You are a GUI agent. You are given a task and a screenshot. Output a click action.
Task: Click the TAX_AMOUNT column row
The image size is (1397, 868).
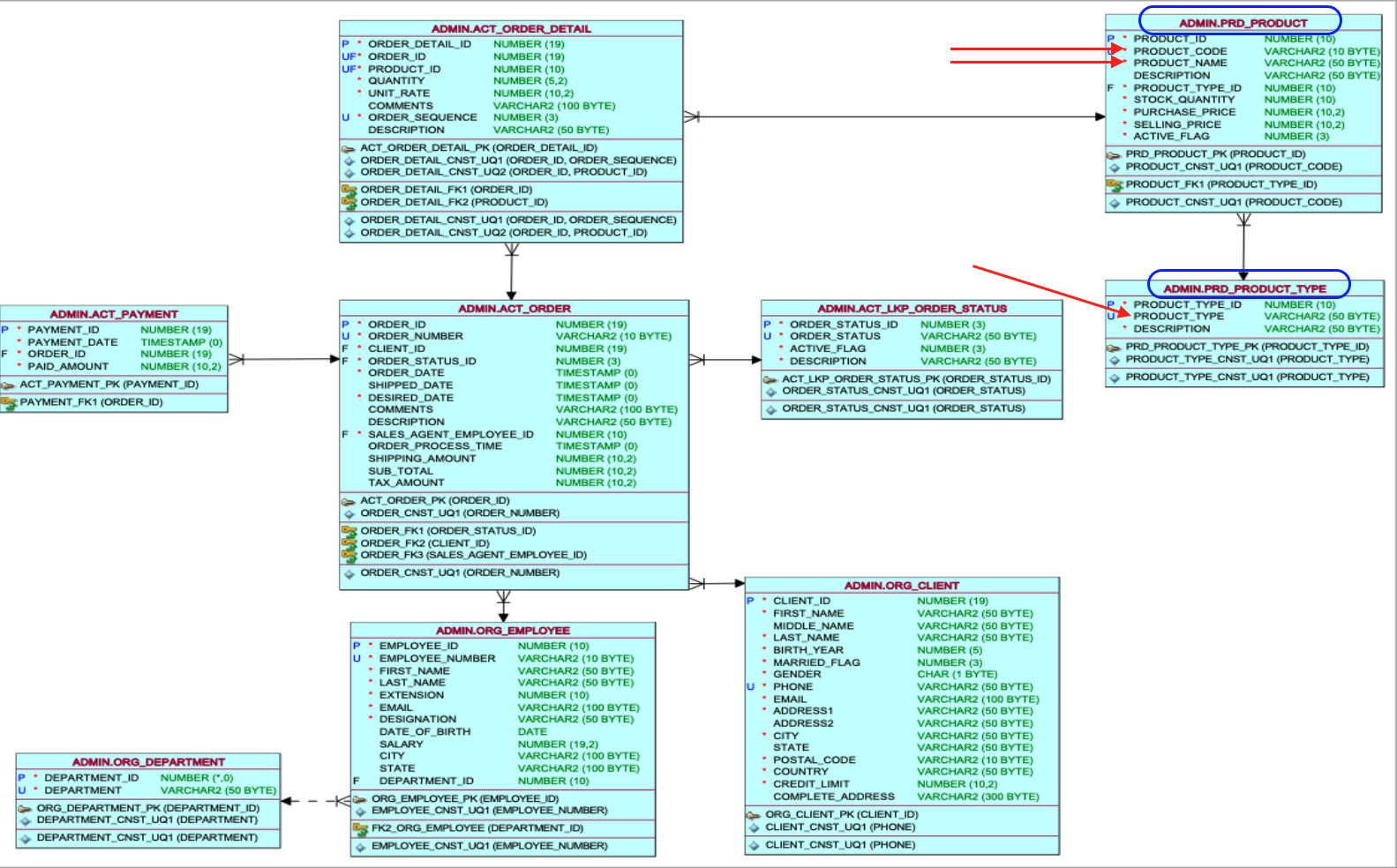tap(514, 483)
